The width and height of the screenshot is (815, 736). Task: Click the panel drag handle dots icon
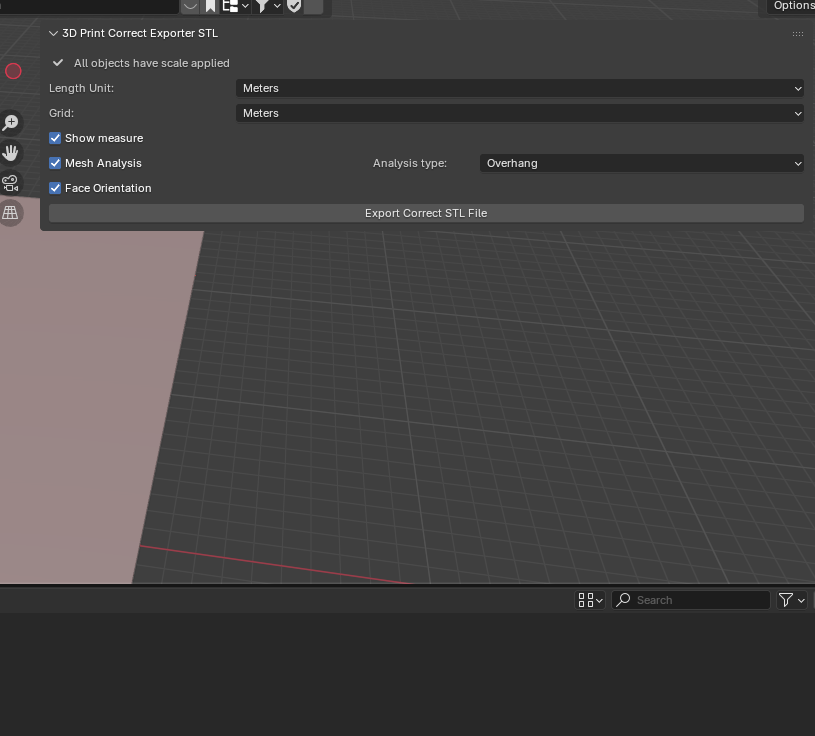point(798,34)
